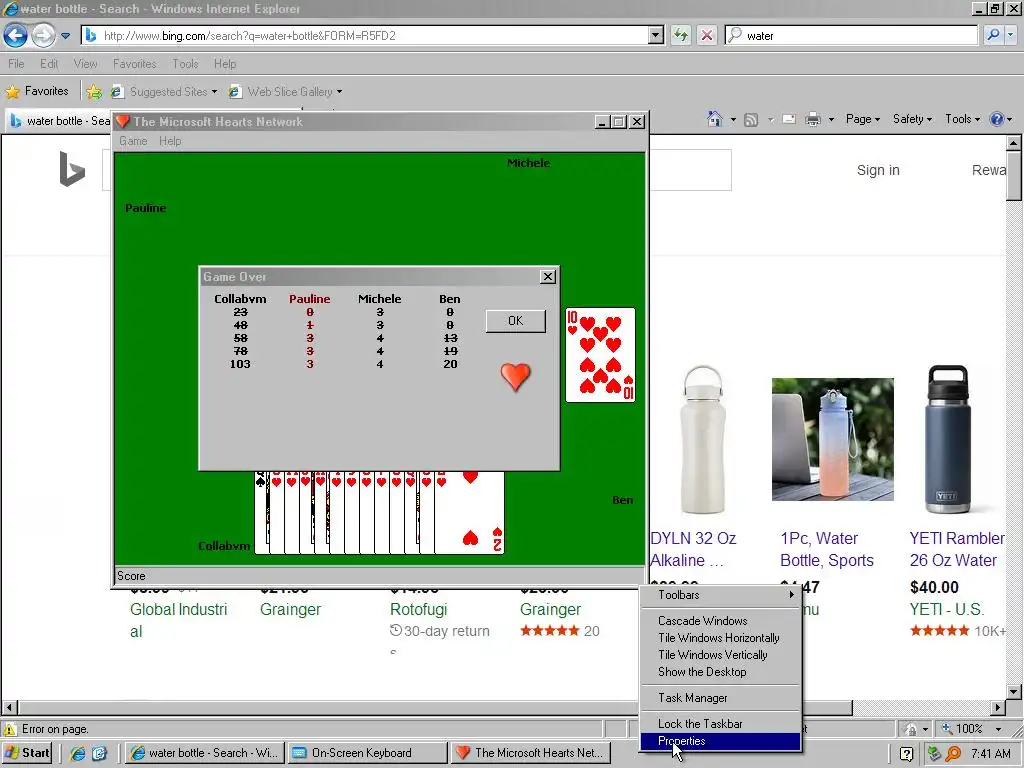Click Add to Favorites Bar icon
Image resolution: width=1024 pixels, height=768 pixels.
click(94, 91)
